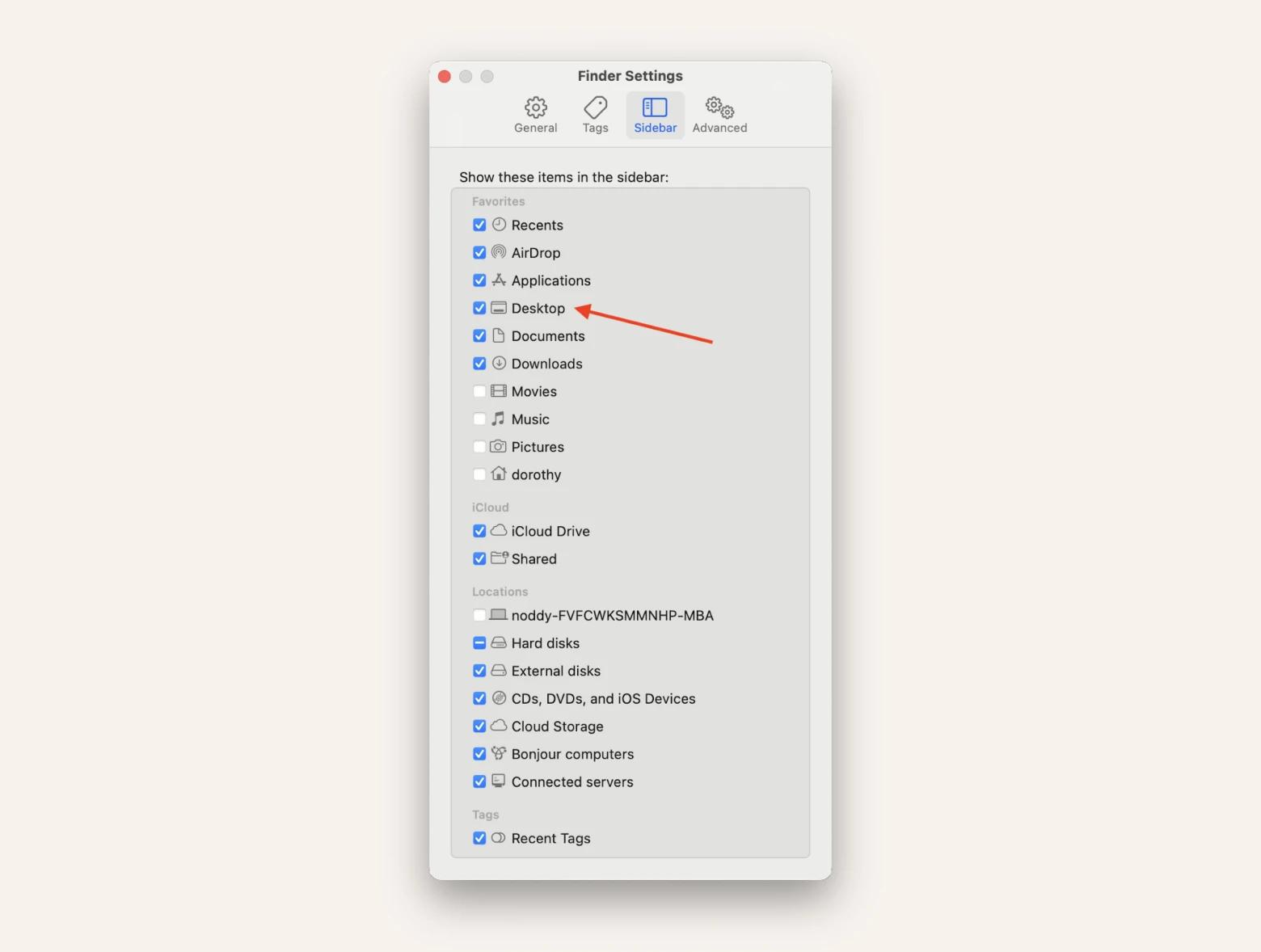Image resolution: width=1261 pixels, height=952 pixels.
Task: Uncheck the AirDrop checkbox
Action: (479, 252)
